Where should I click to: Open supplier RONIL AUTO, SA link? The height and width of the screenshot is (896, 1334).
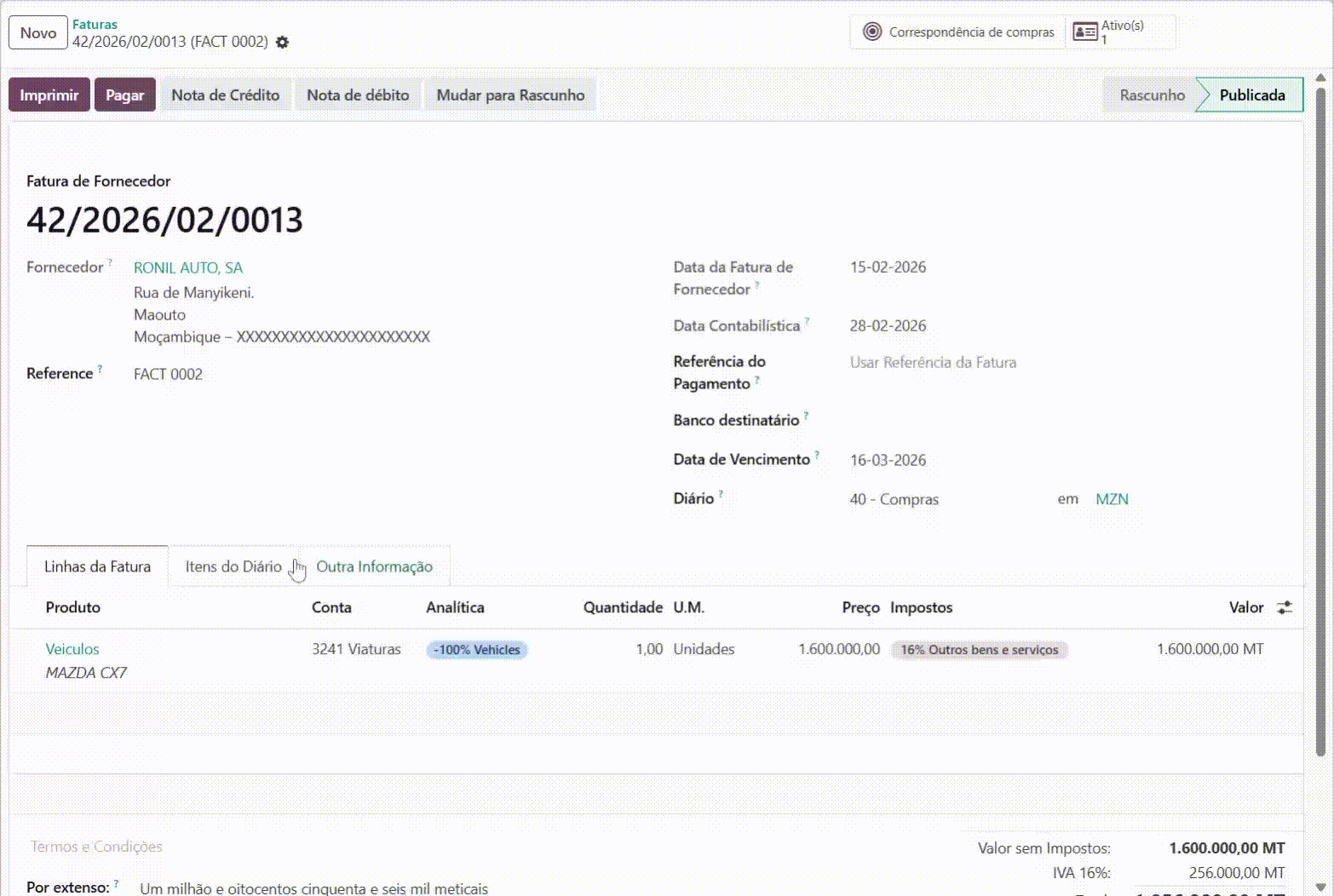pos(188,267)
